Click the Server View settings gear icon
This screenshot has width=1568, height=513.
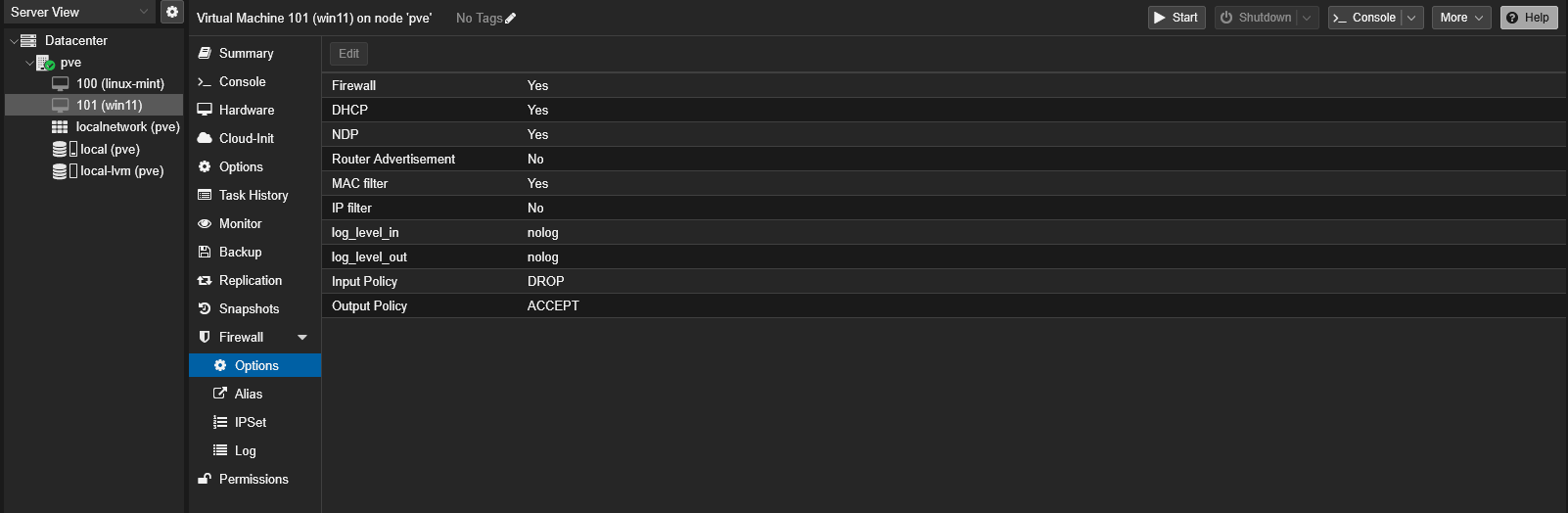point(172,12)
